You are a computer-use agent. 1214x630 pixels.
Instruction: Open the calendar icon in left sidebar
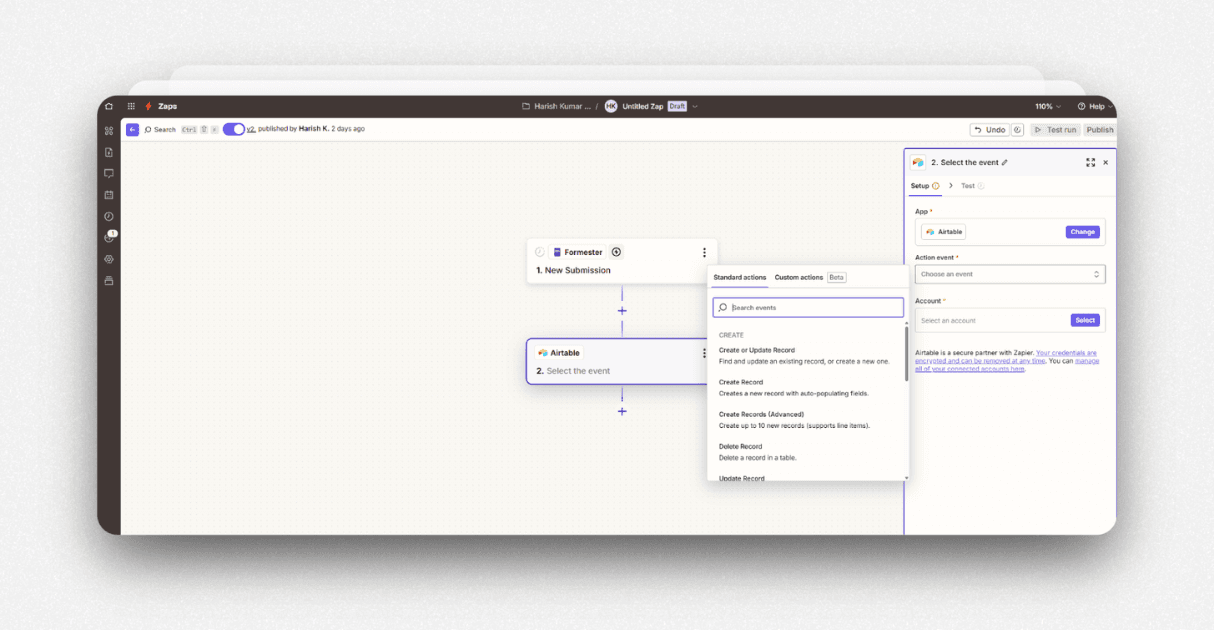[109, 195]
